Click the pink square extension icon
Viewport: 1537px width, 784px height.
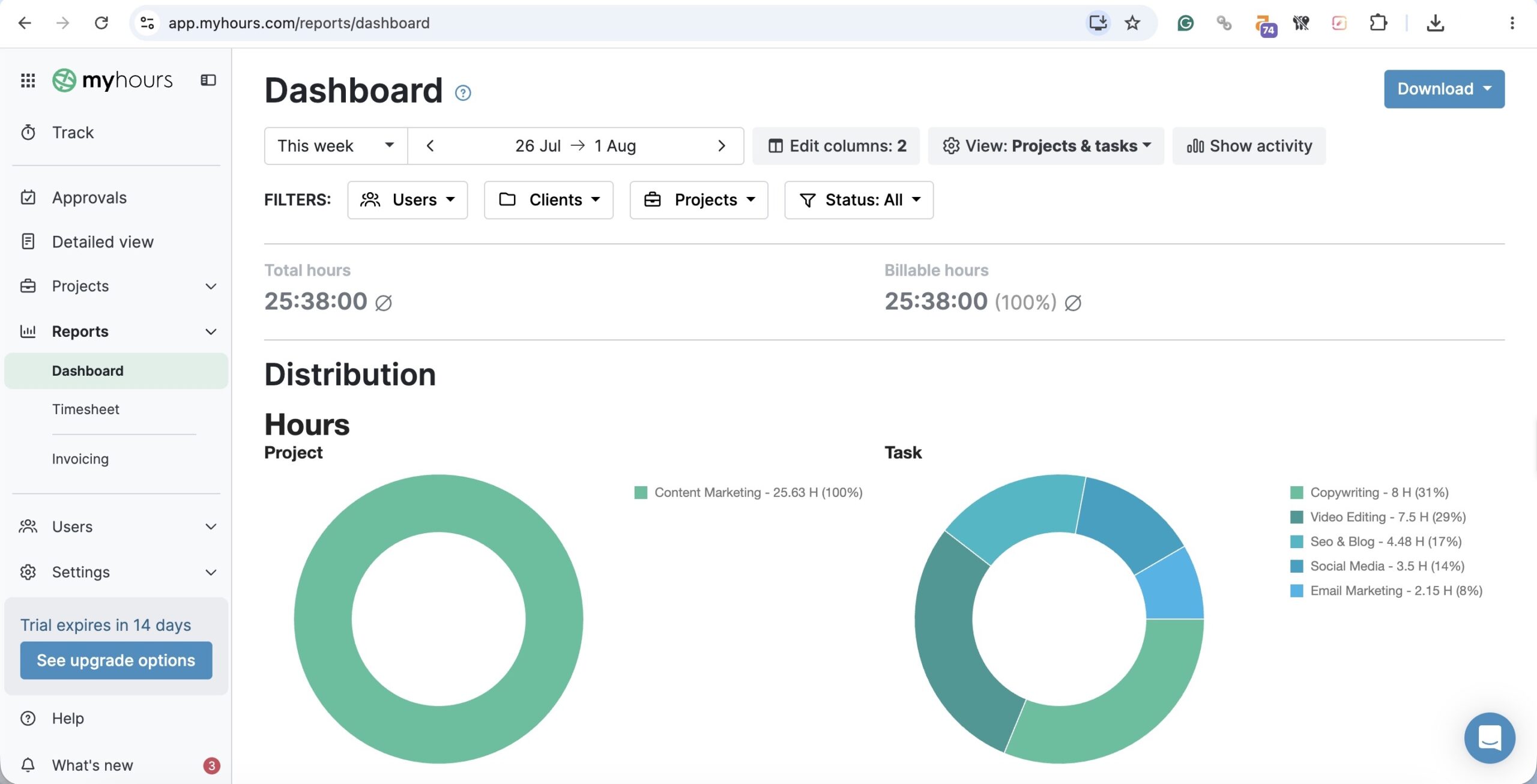[1339, 23]
